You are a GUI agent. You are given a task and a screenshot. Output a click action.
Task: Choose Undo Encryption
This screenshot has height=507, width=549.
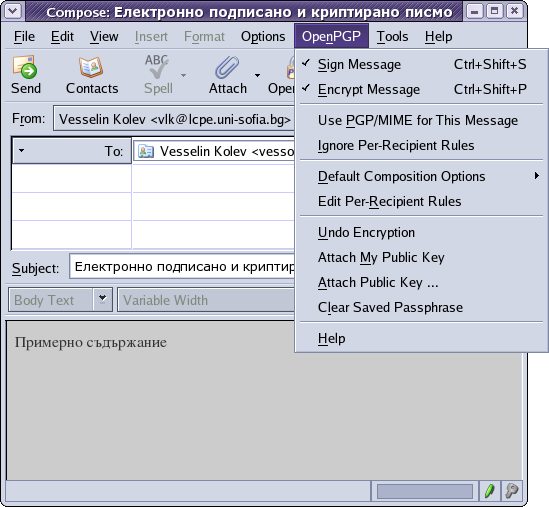click(422, 232)
